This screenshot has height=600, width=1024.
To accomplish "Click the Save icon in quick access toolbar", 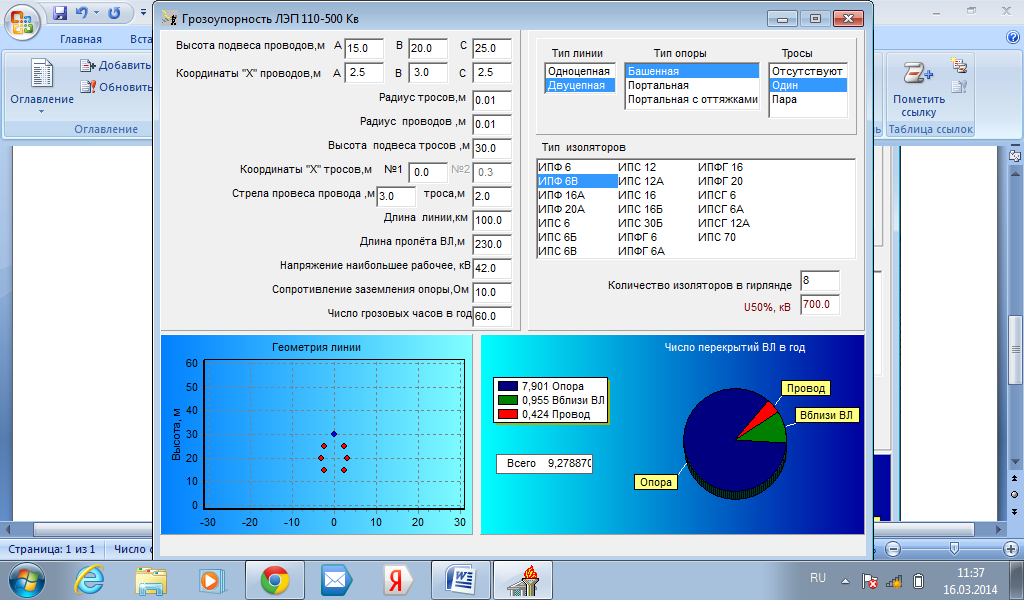I will pos(60,14).
